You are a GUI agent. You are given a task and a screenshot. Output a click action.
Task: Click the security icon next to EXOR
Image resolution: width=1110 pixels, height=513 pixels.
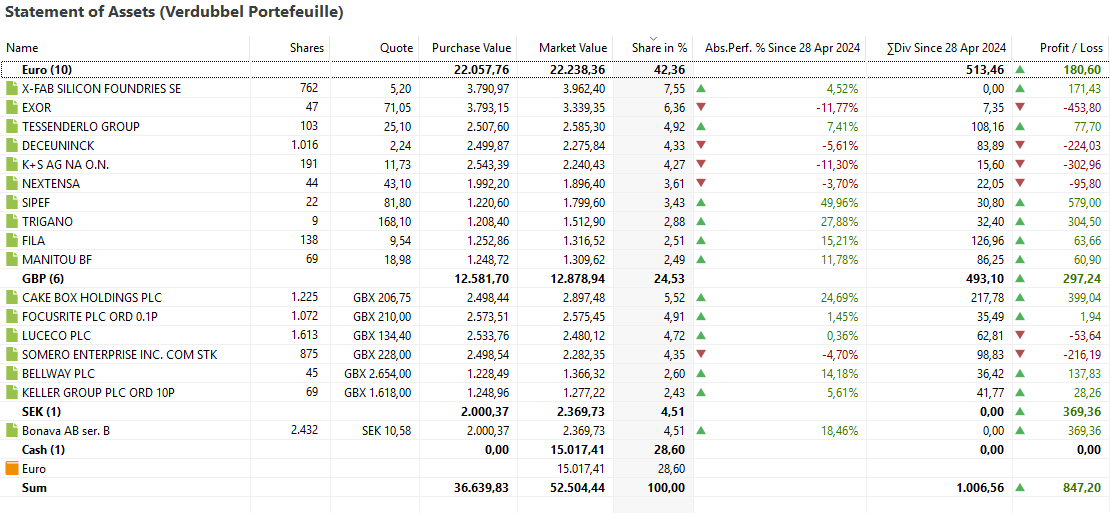click(x=11, y=108)
